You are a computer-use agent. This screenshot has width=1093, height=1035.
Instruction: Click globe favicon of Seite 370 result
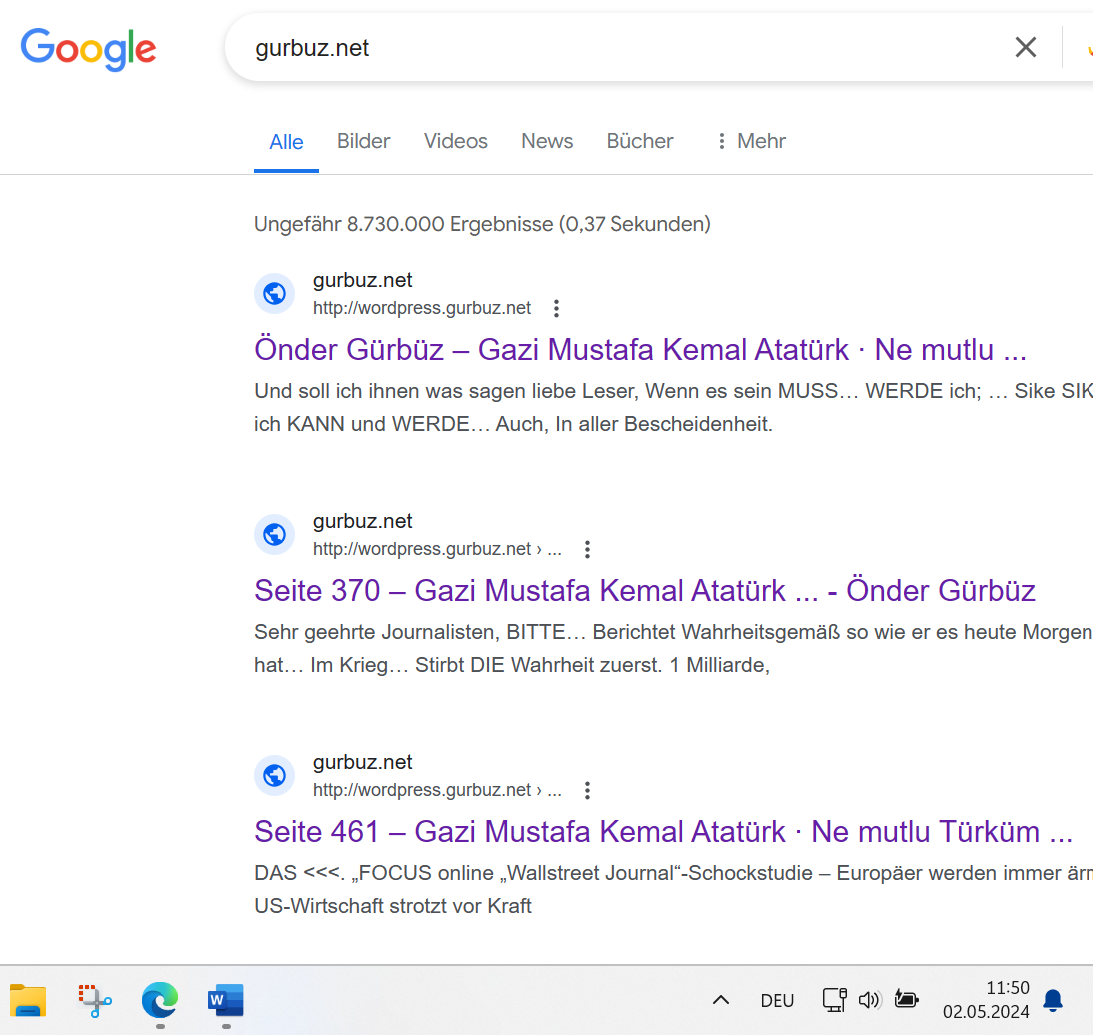tap(274, 535)
